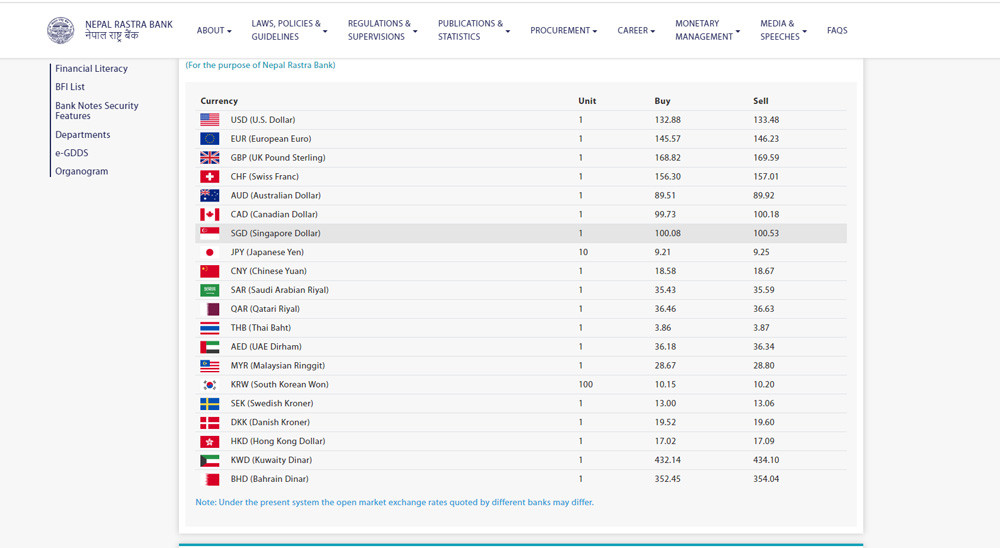
Task: Select the HKD (Hong Kong Dollar) name
Action: point(277,441)
